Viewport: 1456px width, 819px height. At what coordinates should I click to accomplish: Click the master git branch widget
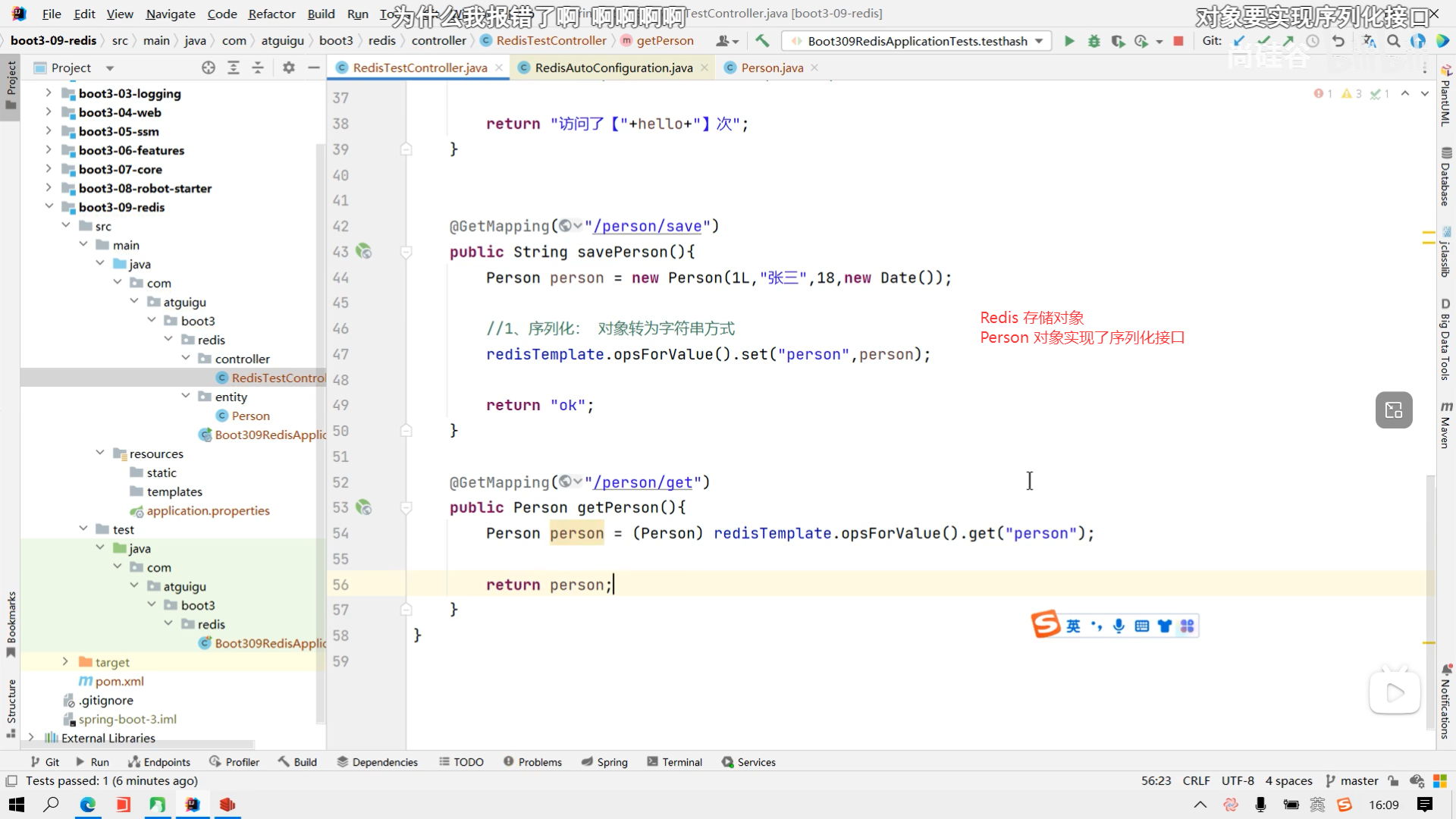click(x=1351, y=780)
